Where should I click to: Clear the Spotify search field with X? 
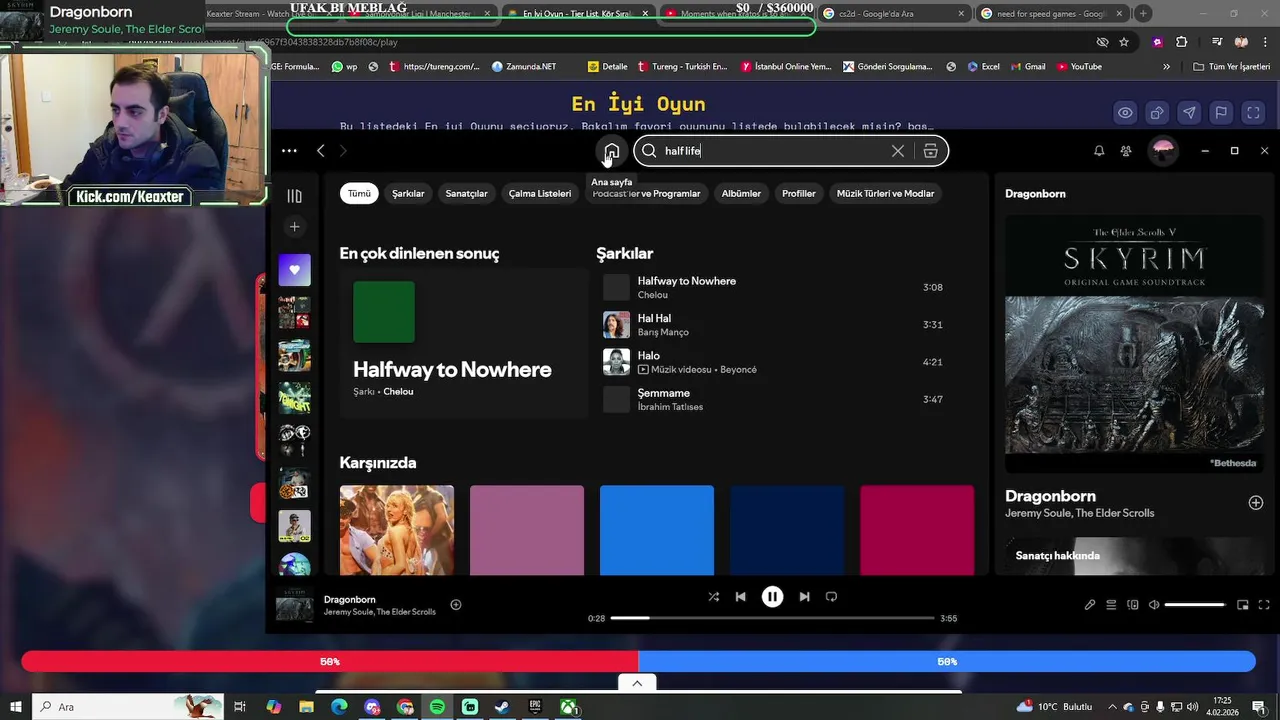click(x=897, y=151)
